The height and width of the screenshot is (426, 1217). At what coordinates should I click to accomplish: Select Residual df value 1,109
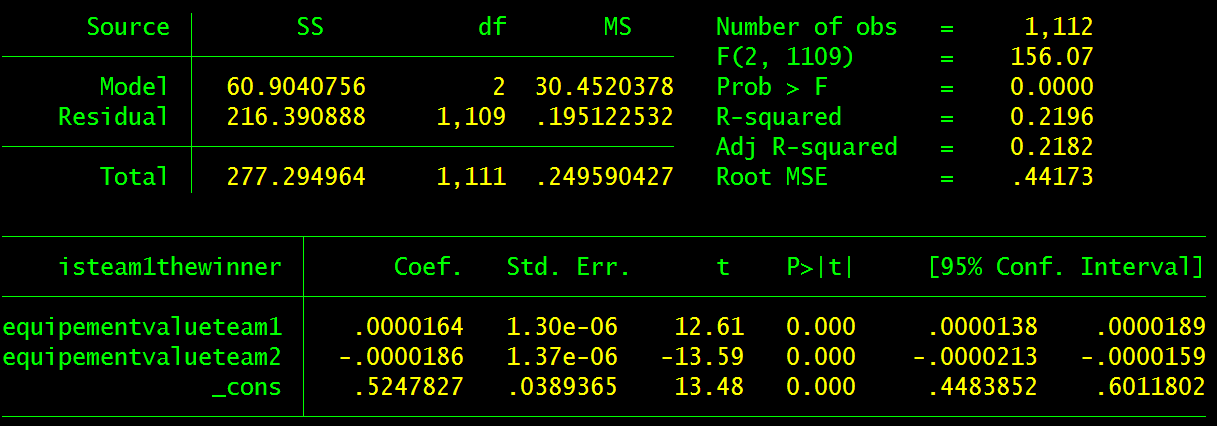(x=471, y=117)
